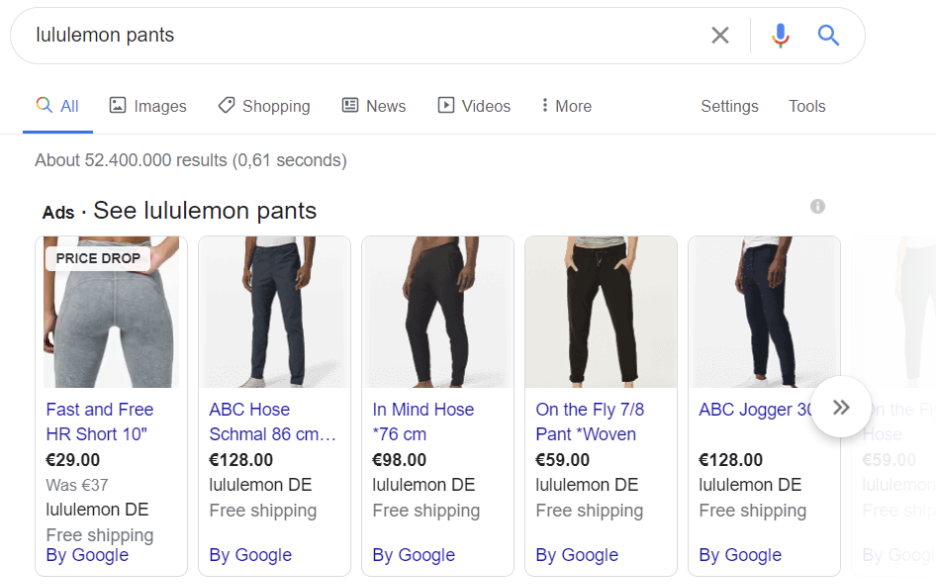
Task: Click By Google under Fast and Free Short
Action: [87, 555]
